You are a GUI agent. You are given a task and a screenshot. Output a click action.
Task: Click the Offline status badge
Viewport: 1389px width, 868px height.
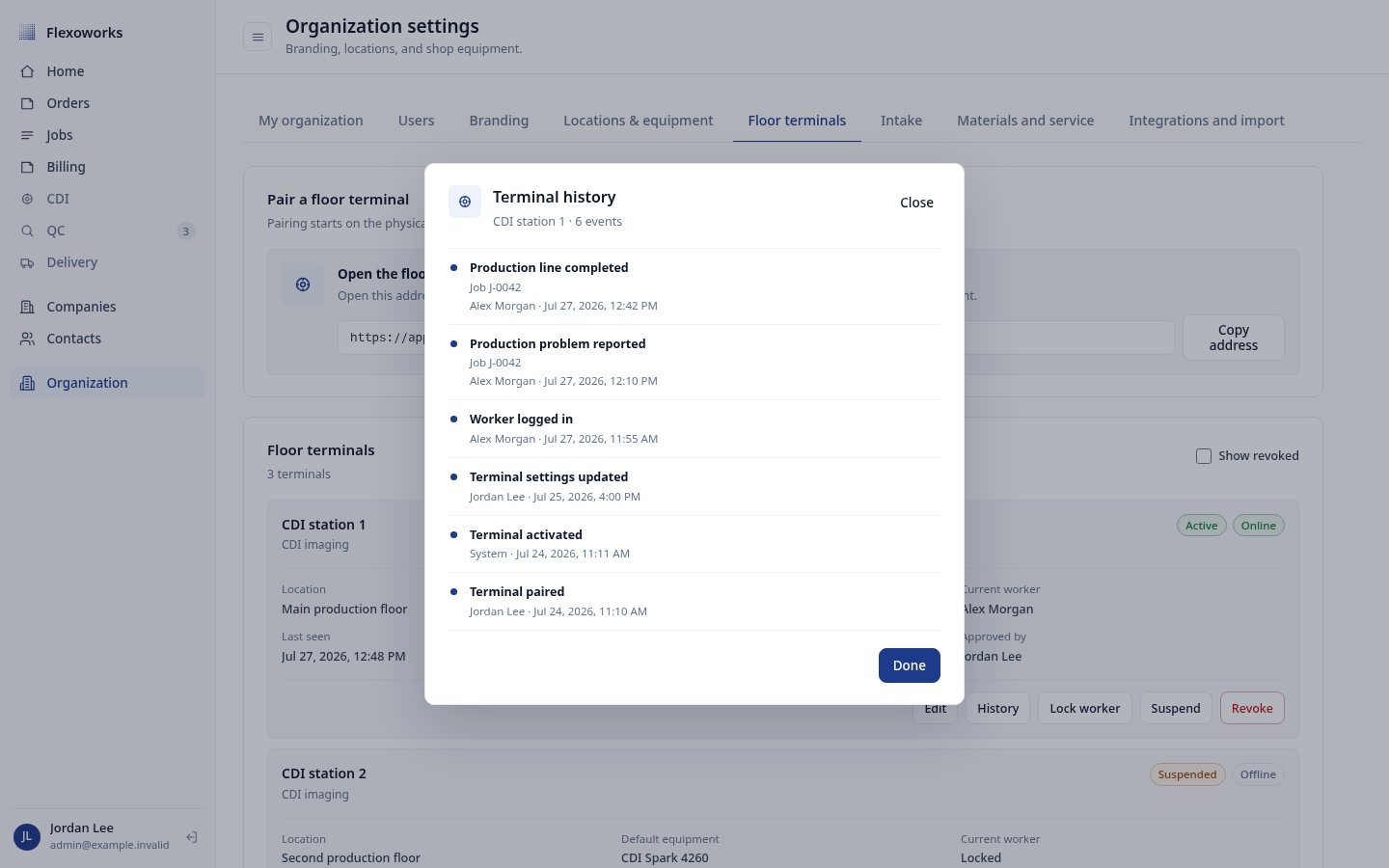coord(1258,774)
